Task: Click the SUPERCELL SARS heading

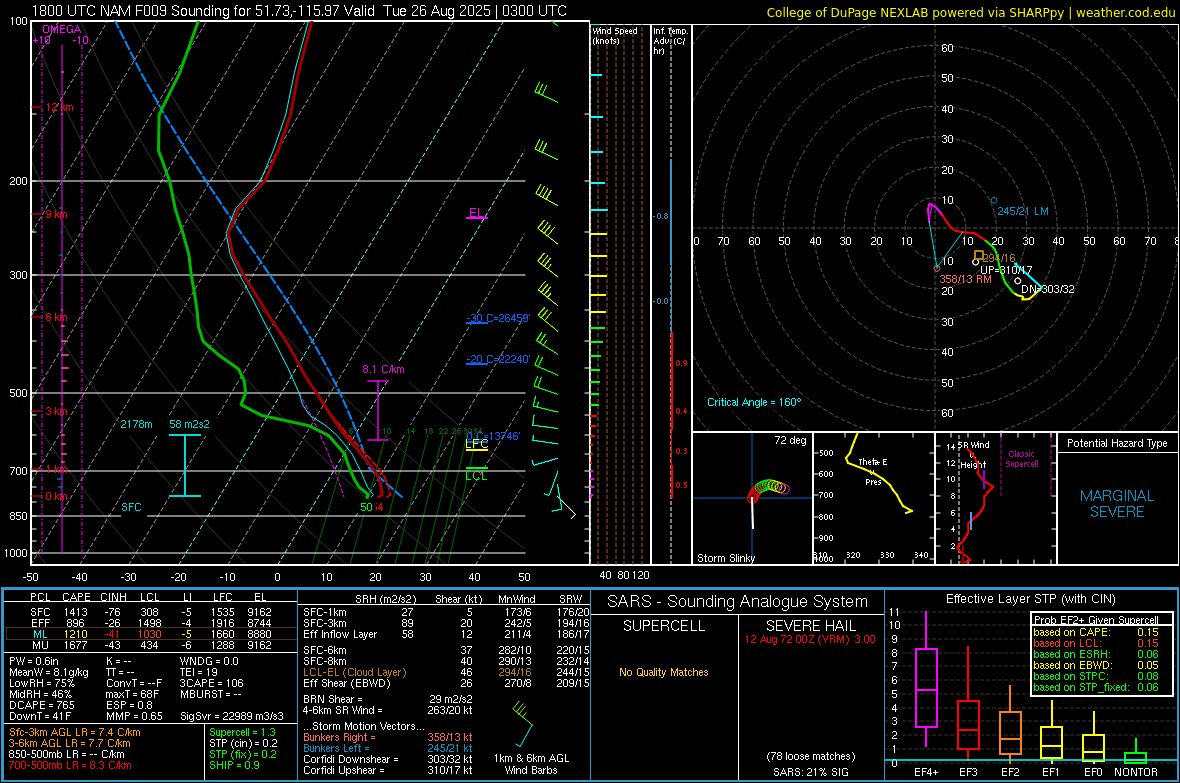Action: click(x=664, y=626)
